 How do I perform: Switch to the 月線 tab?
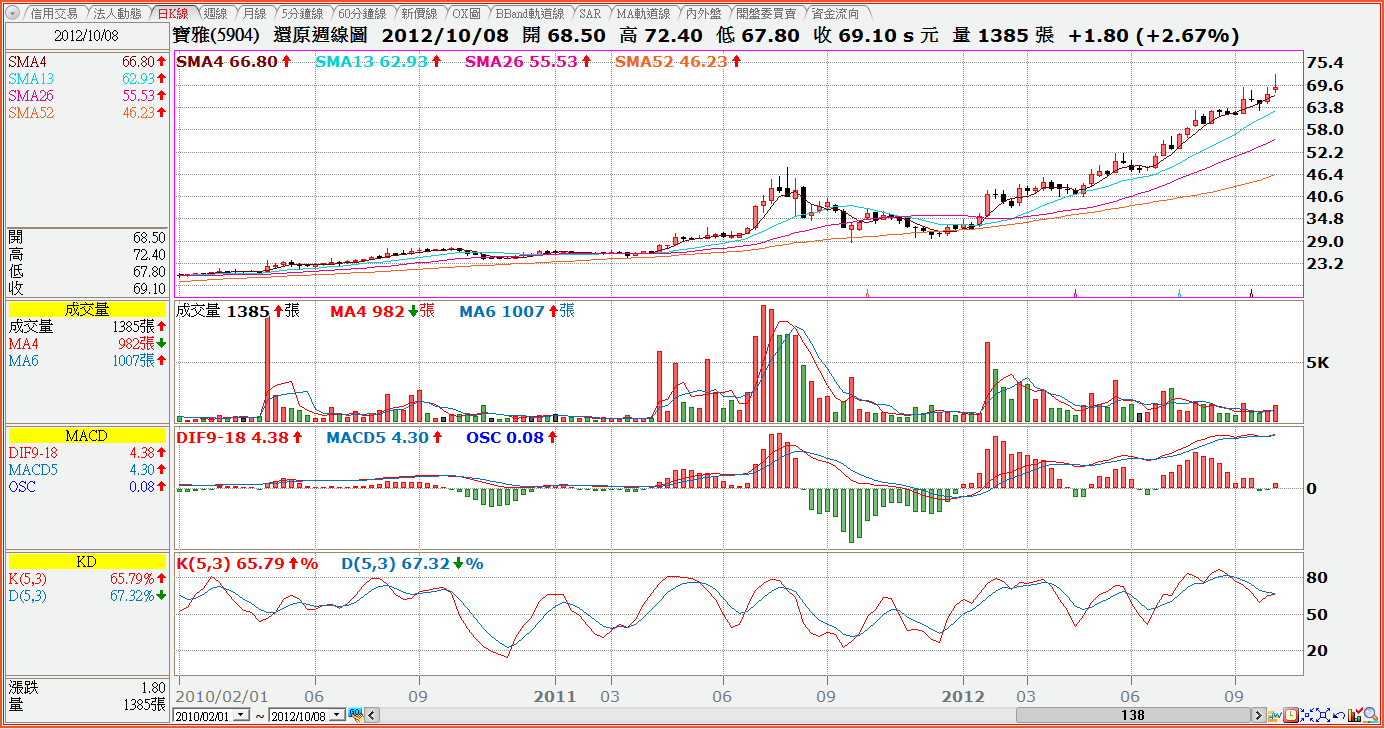tap(254, 14)
